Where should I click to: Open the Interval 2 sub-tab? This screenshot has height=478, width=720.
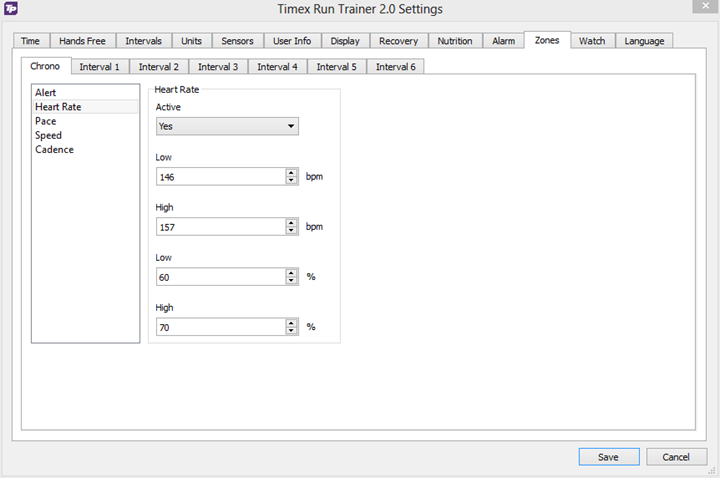pyautogui.click(x=159, y=67)
